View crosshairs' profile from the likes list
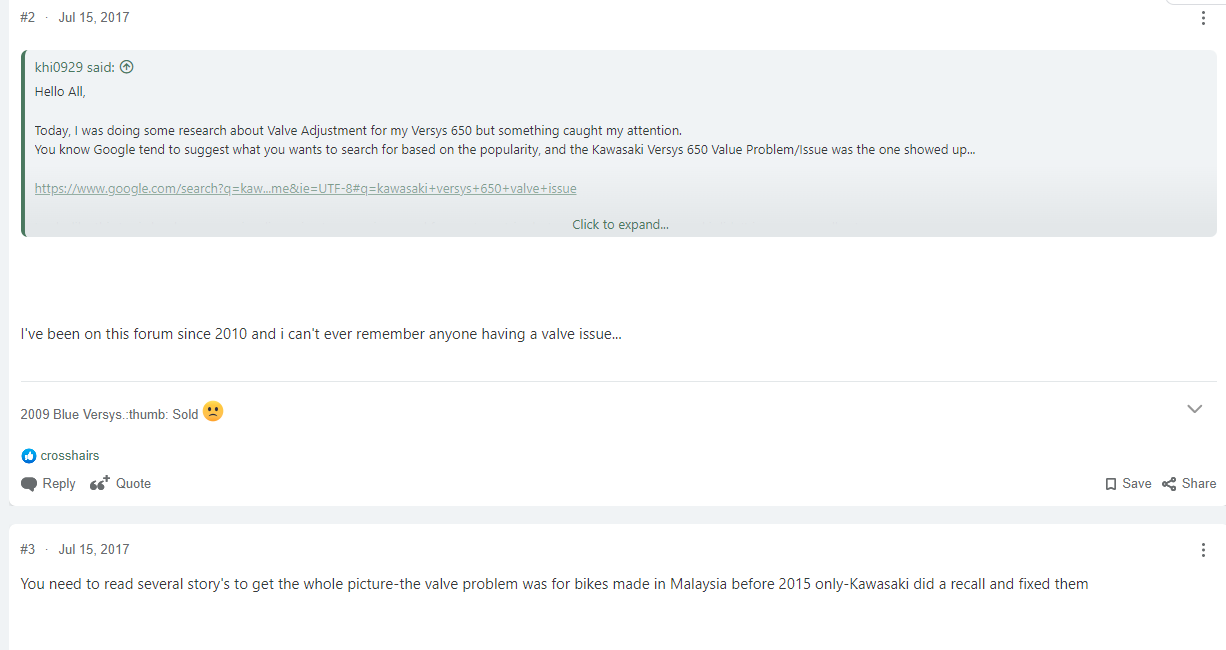 click(x=70, y=456)
